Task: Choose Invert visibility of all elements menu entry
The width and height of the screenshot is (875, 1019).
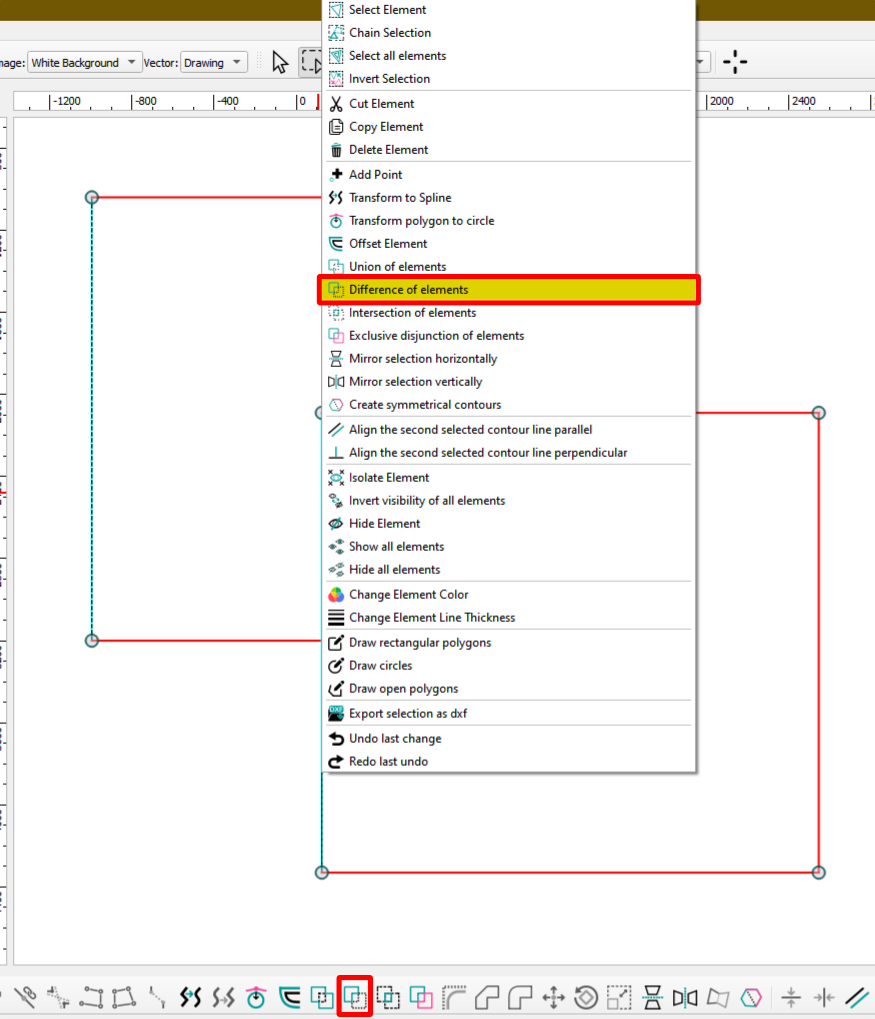Action: click(426, 500)
